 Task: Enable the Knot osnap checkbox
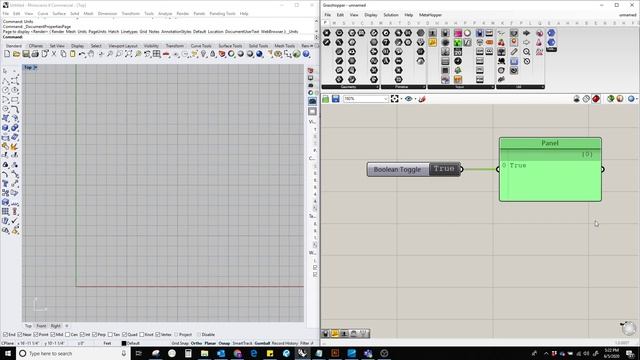(x=142, y=335)
